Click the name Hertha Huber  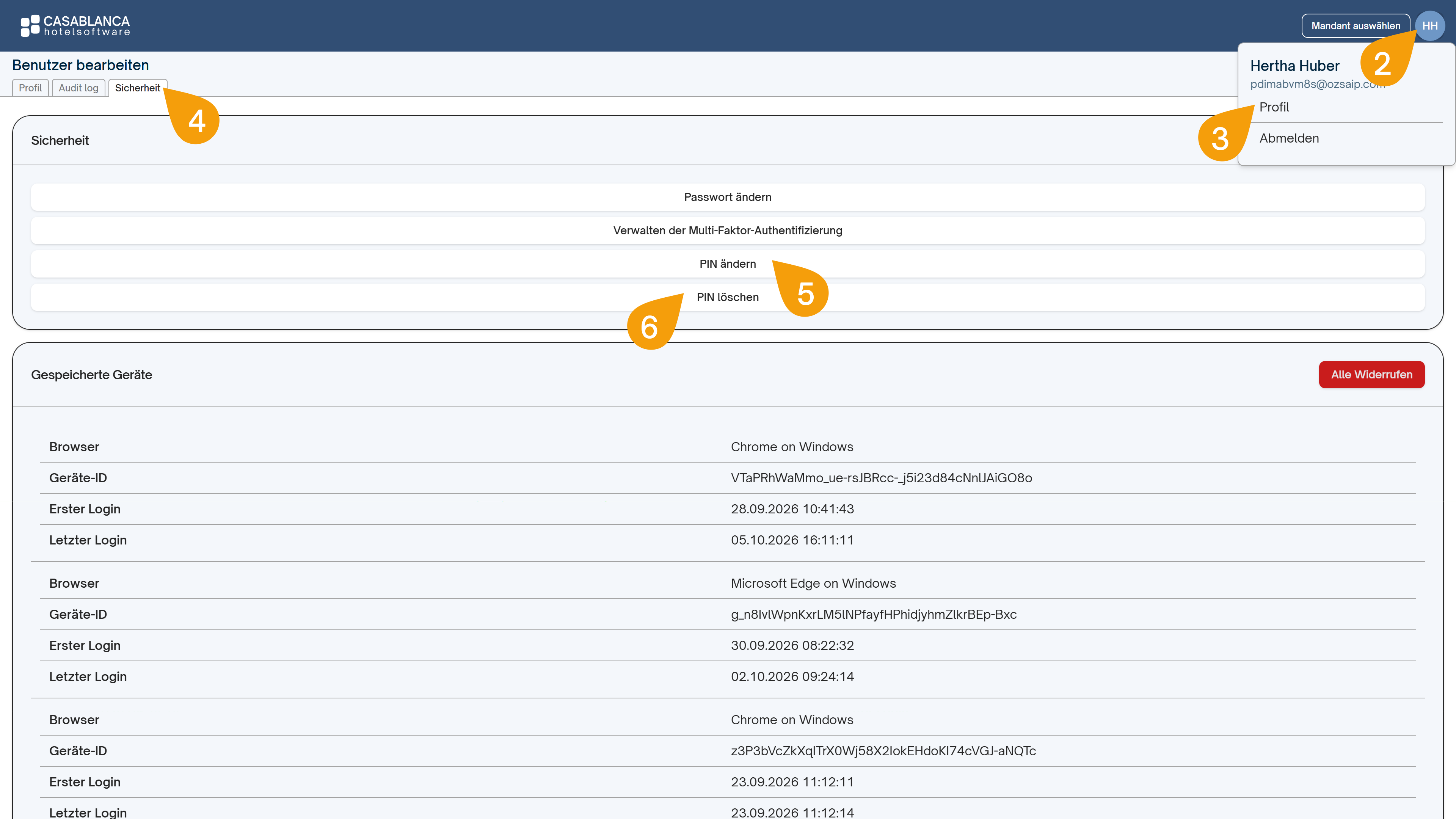pyautogui.click(x=1294, y=66)
